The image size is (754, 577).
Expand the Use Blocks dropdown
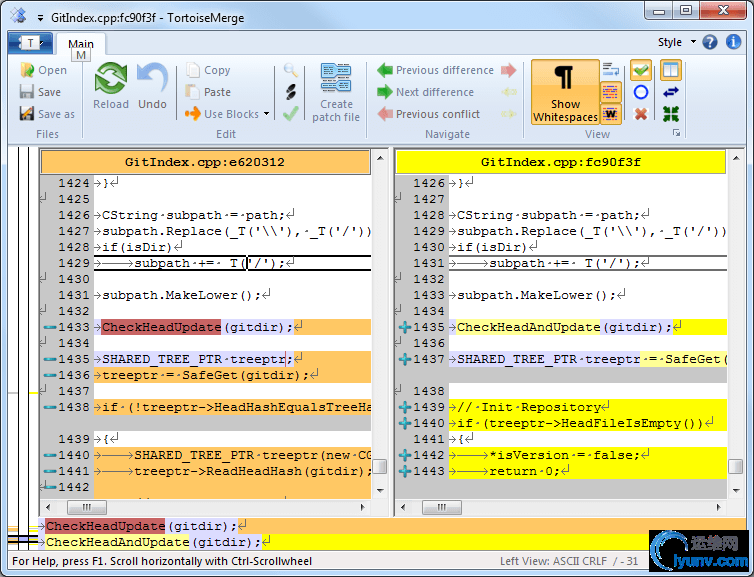coord(267,115)
